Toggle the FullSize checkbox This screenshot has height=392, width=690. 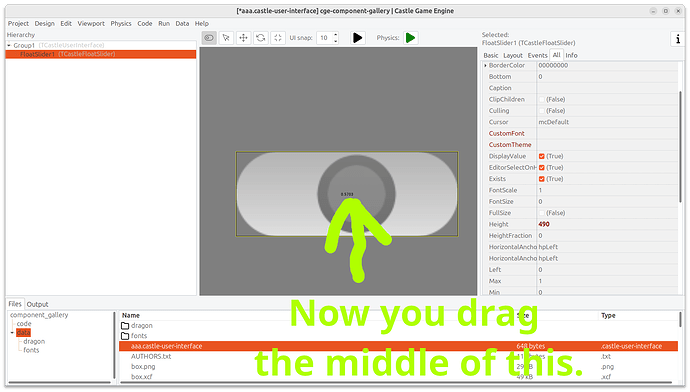click(x=542, y=213)
